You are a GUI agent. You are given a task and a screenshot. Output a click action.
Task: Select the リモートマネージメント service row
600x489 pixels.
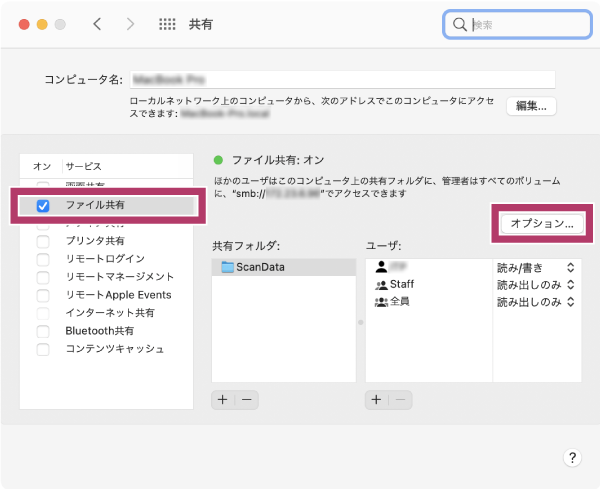pyautogui.click(x=106, y=277)
